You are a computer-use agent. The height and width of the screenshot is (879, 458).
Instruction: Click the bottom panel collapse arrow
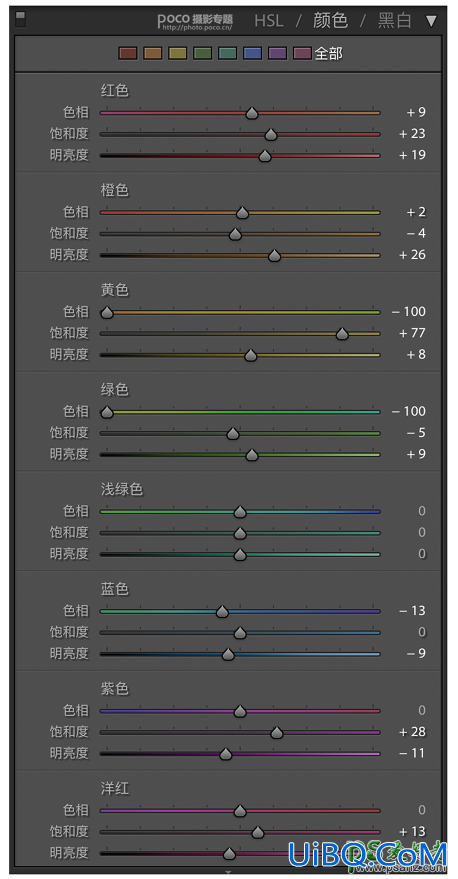[228, 872]
